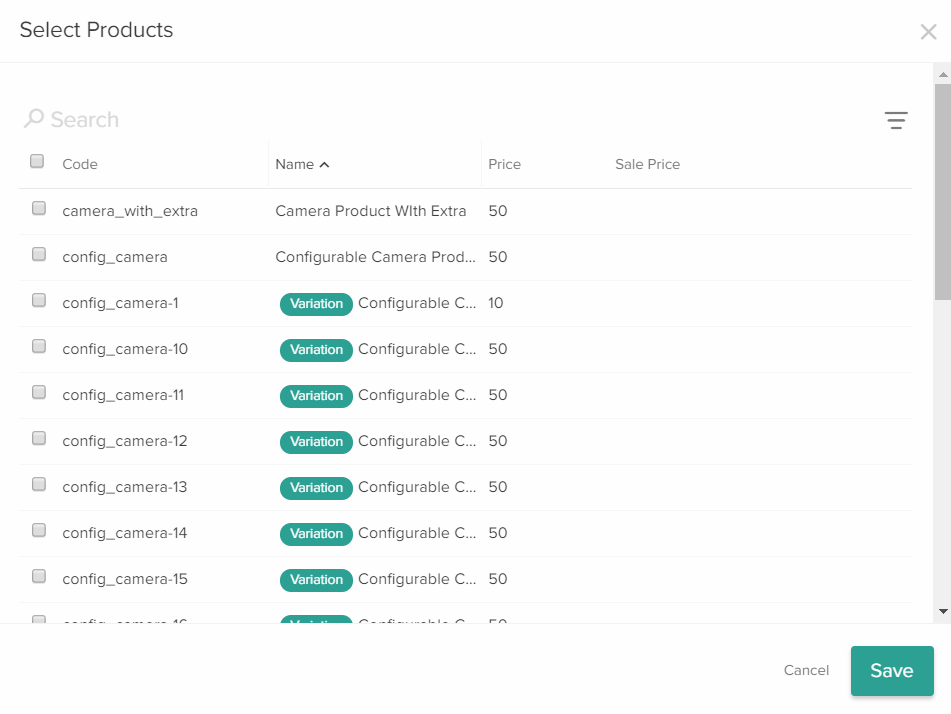Image resolution: width=951 pixels, height=714 pixels.
Task: Click the Sale Price column header
Action: pyautogui.click(x=647, y=164)
